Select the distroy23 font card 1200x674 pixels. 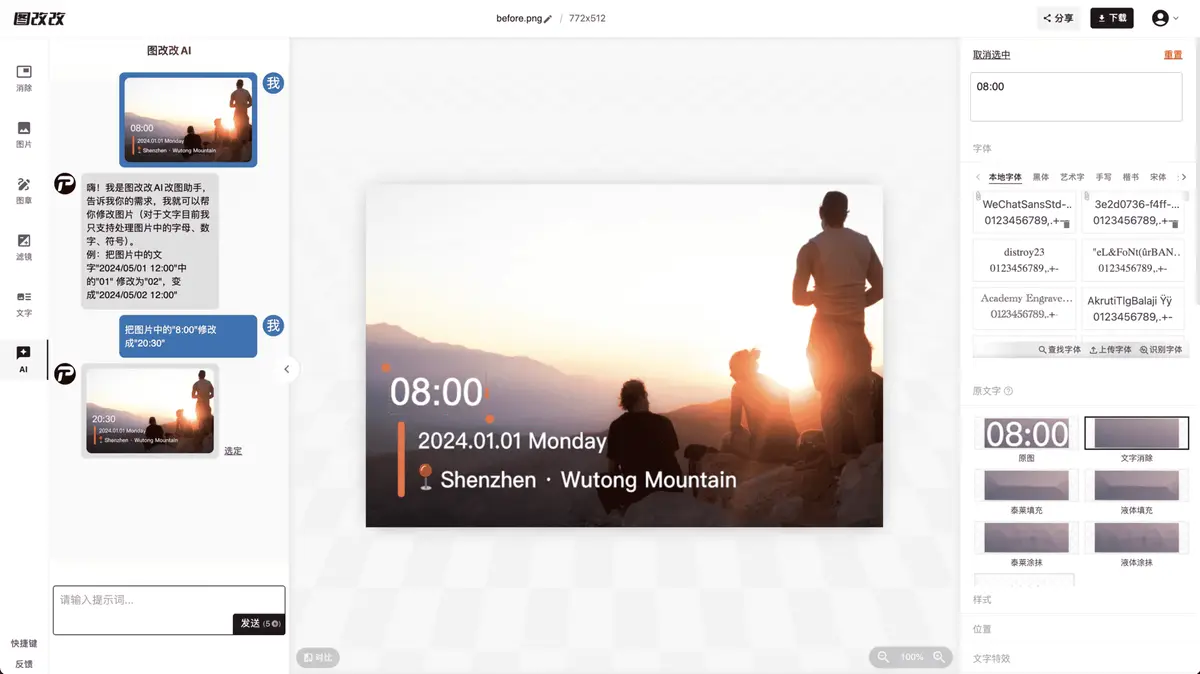point(1025,260)
